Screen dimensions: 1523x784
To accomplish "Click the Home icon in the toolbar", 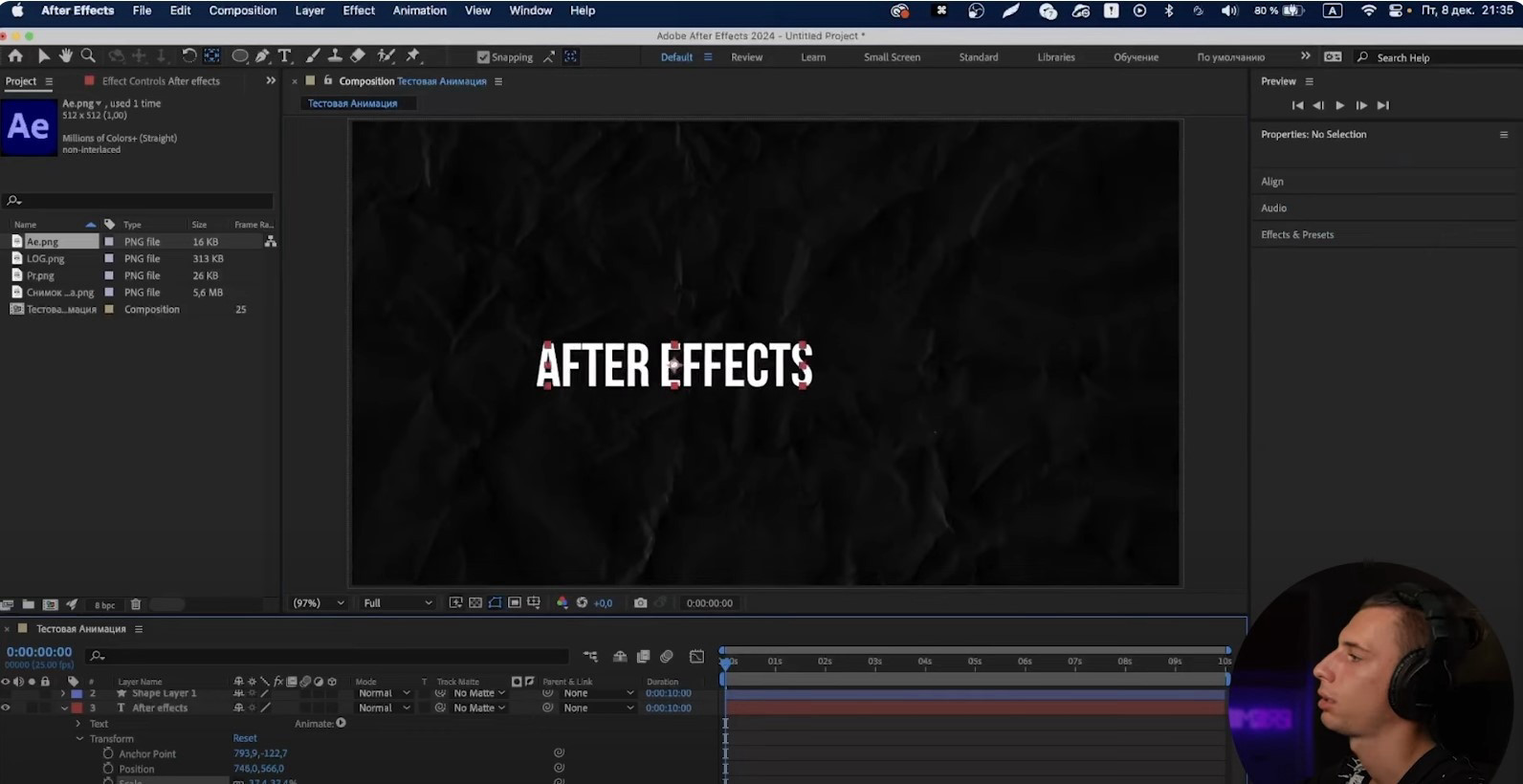I will (x=15, y=56).
